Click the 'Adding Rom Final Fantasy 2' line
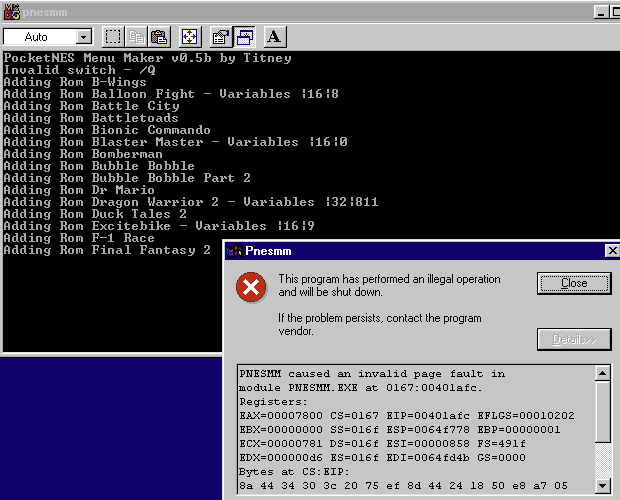Screen dimensions: 620x500 107,250
